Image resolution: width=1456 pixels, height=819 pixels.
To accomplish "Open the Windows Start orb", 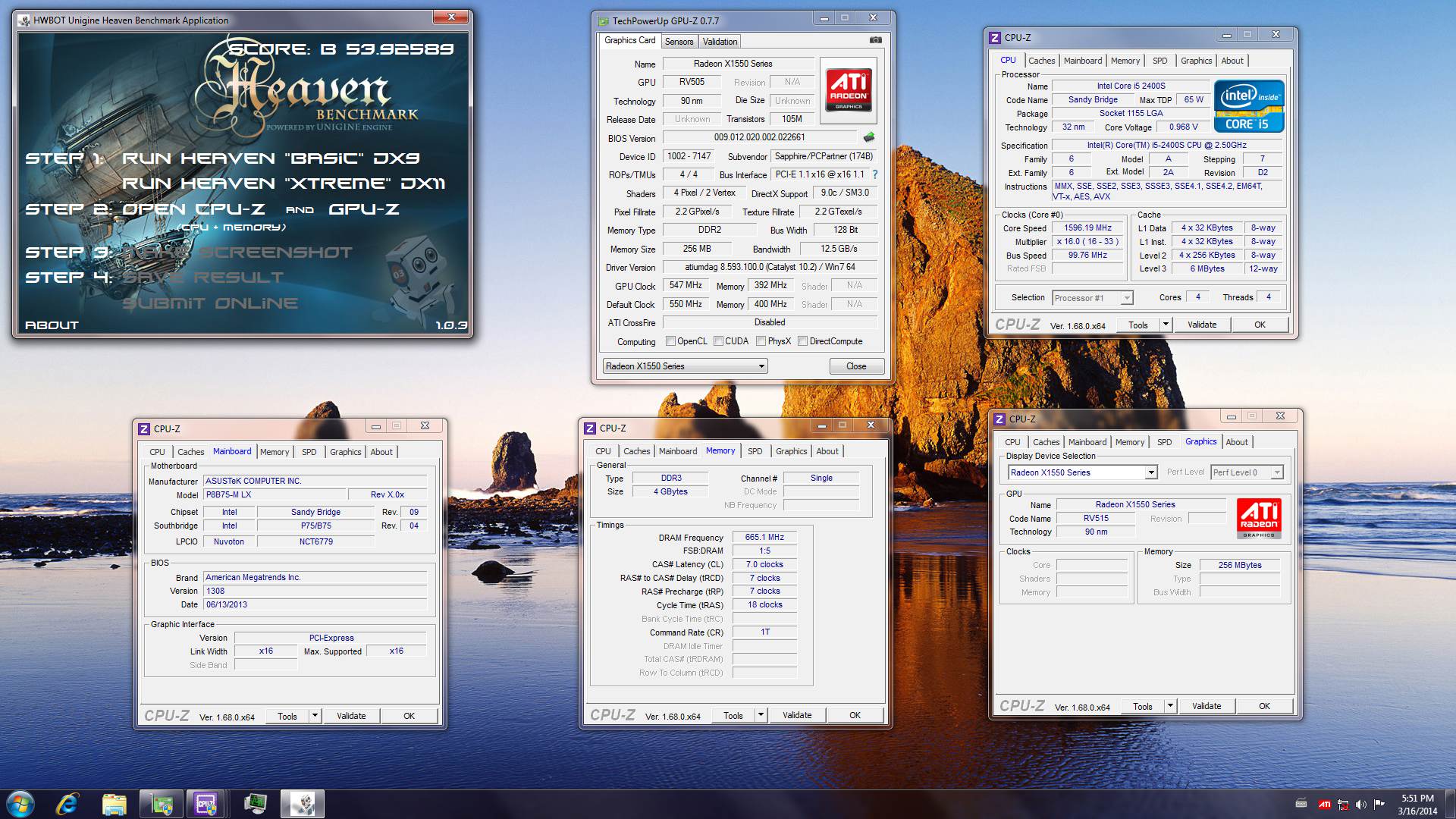I will [x=20, y=804].
